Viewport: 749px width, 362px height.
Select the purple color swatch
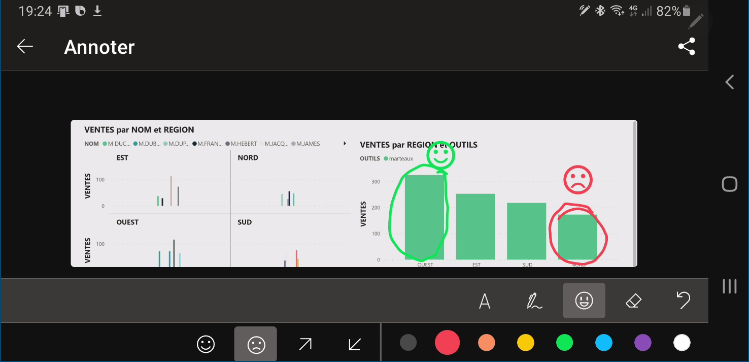click(642, 342)
